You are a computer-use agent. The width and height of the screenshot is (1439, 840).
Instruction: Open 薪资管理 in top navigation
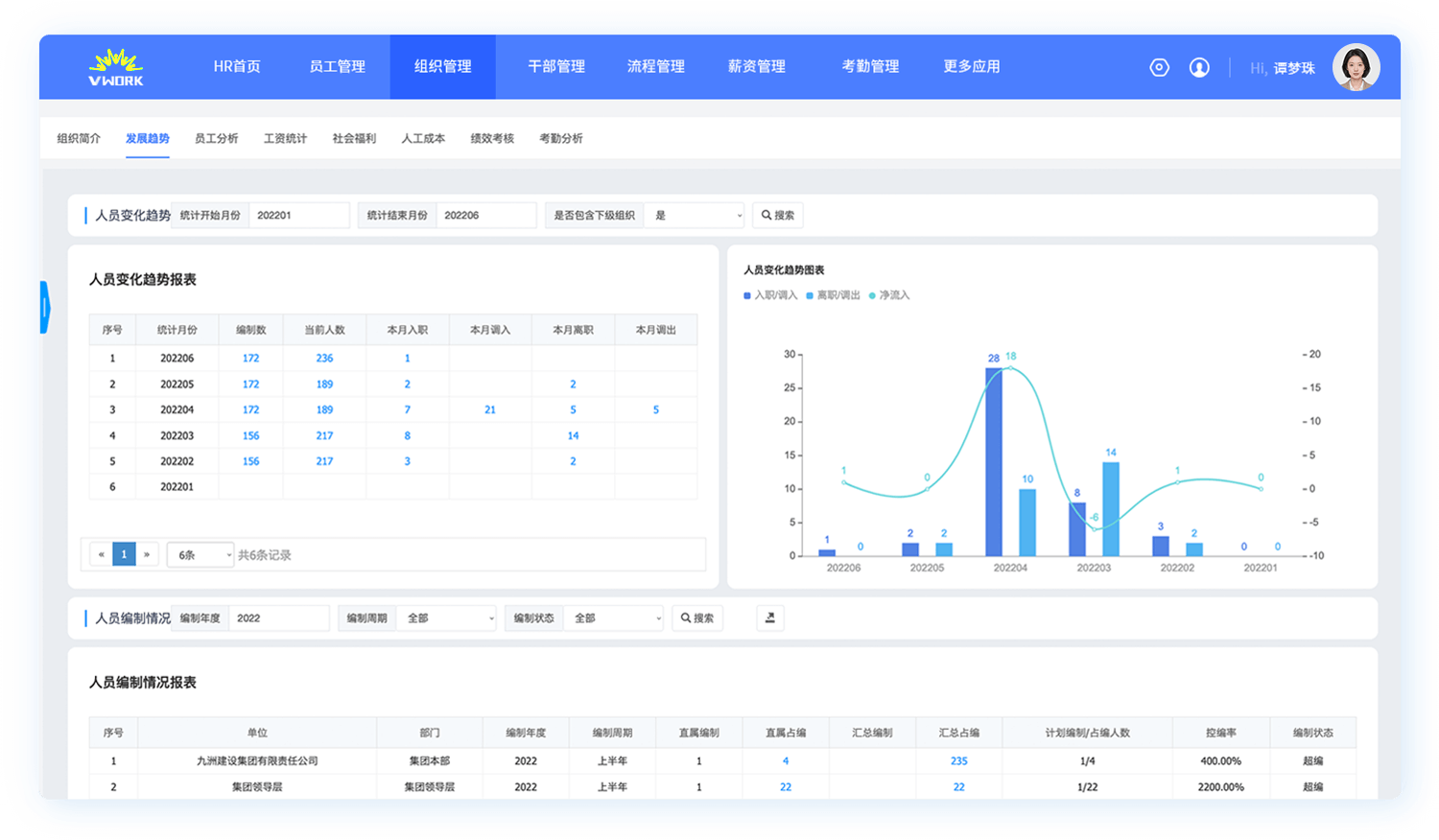click(x=757, y=66)
